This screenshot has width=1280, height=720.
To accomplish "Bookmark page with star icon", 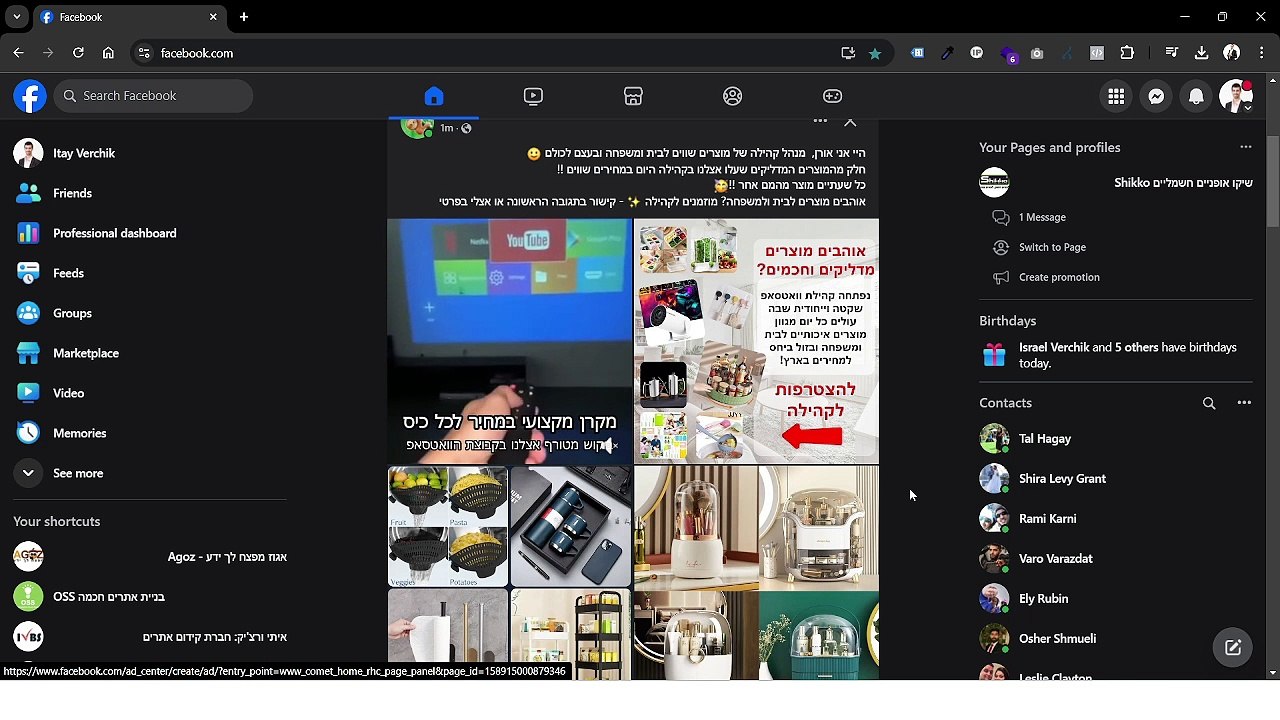I will (x=875, y=53).
